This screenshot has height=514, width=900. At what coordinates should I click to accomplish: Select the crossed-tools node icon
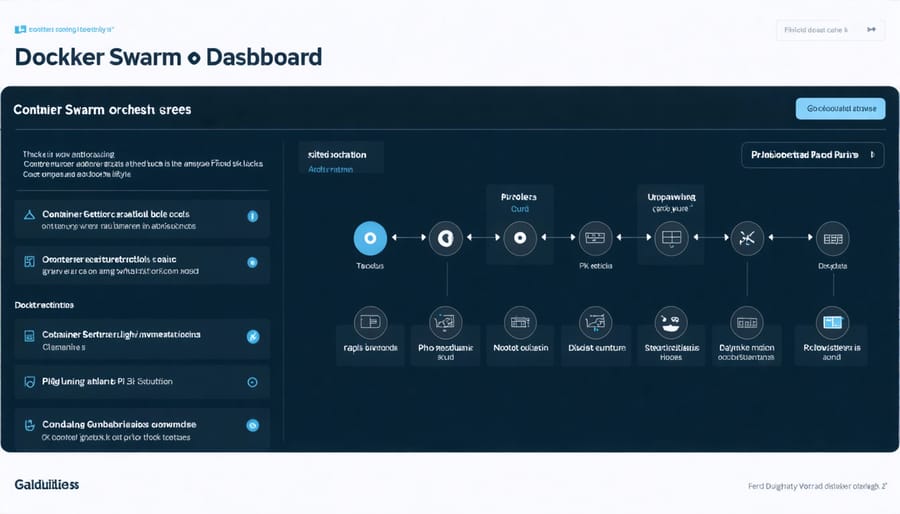point(747,238)
